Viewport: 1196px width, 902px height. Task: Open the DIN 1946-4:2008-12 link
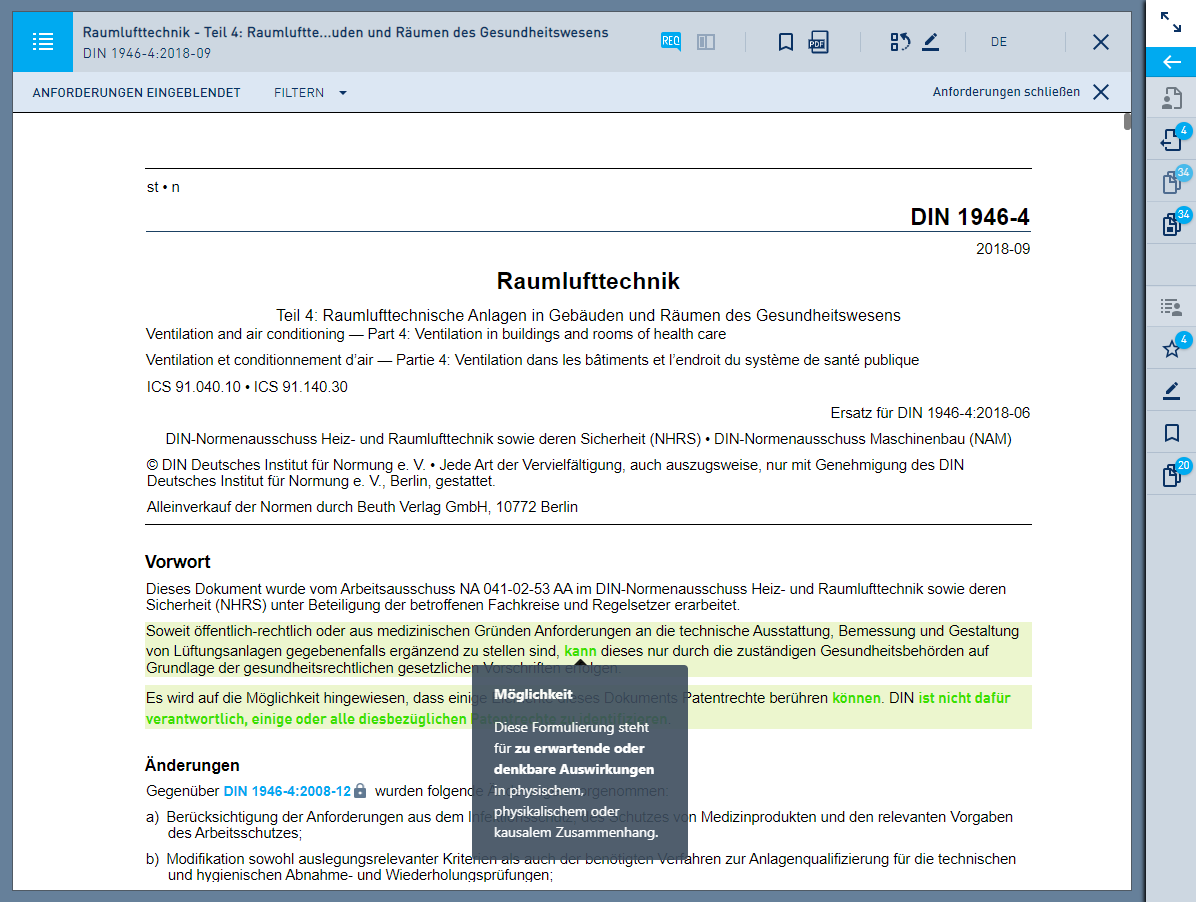coord(287,791)
